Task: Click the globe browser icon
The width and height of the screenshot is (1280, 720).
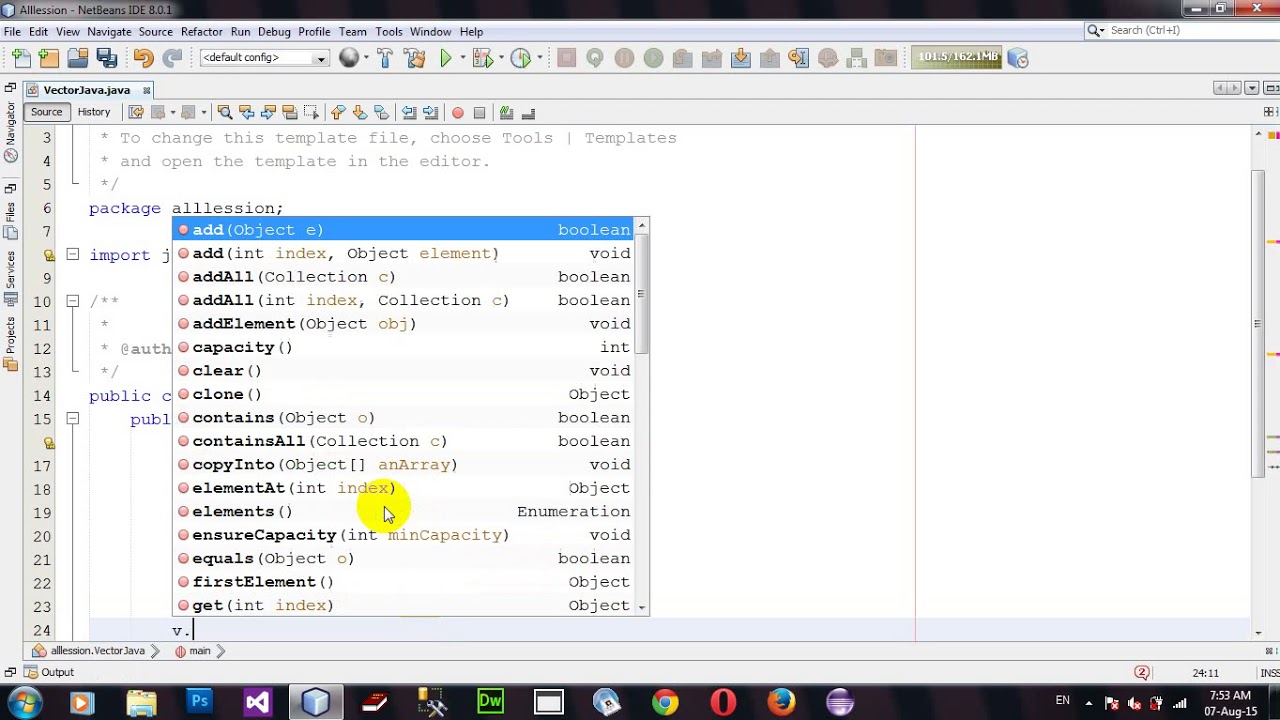Action: (x=348, y=58)
